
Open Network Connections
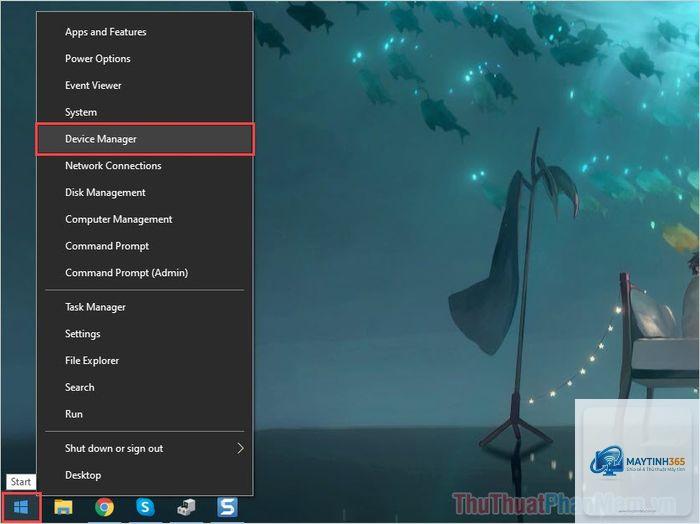pos(145,166)
